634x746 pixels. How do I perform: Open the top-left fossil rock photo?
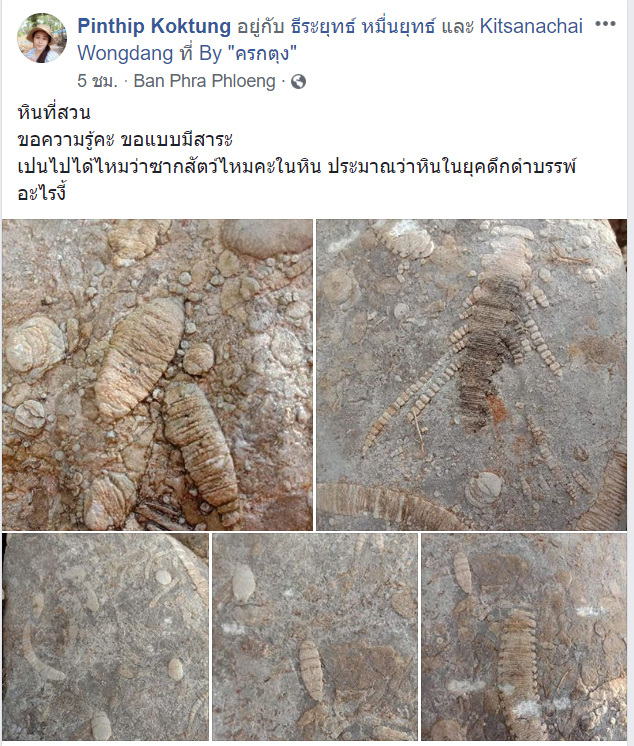click(x=157, y=374)
